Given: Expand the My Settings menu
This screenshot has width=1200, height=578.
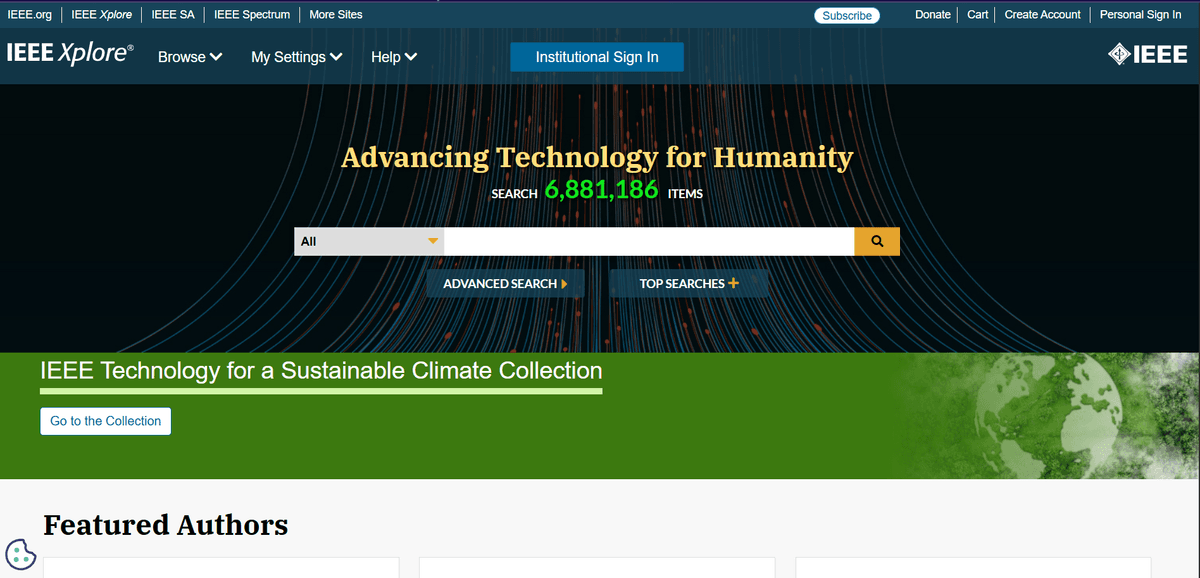Looking at the screenshot, I should (297, 57).
